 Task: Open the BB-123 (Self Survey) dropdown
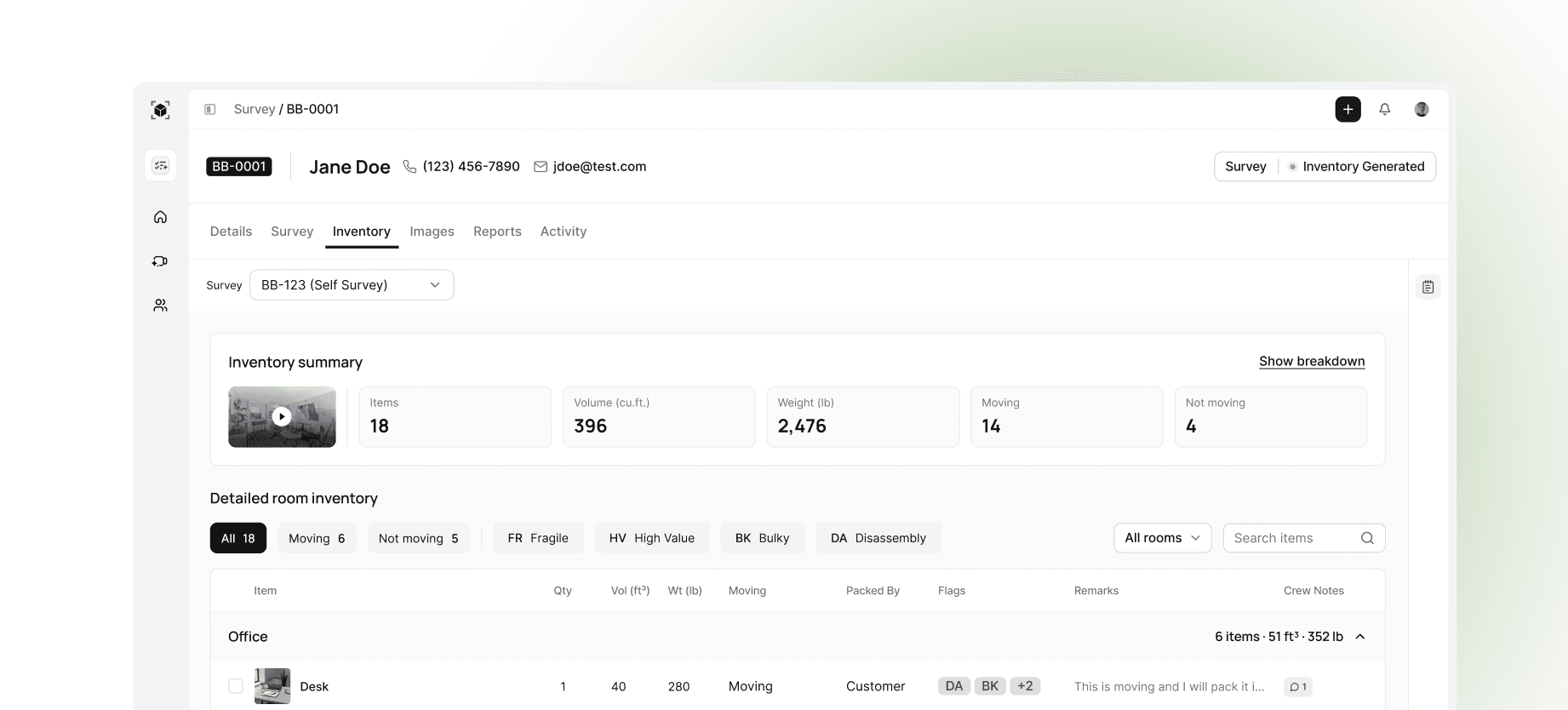(x=352, y=285)
